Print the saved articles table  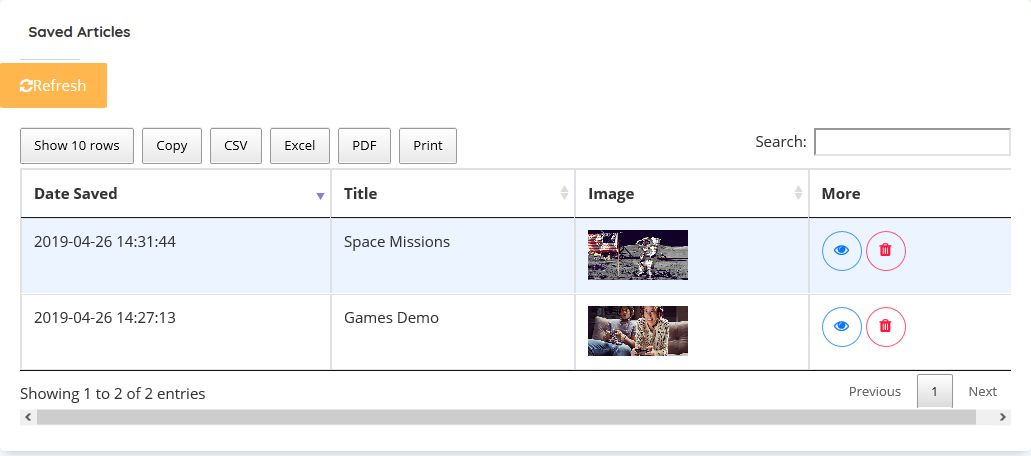coord(428,146)
